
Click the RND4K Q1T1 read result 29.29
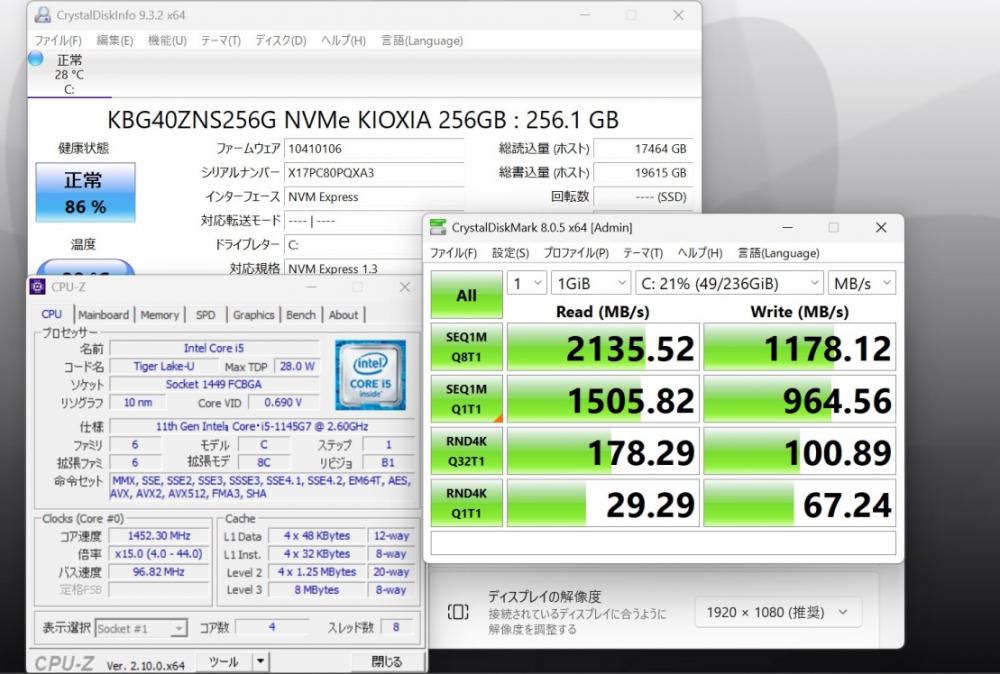pos(603,503)
